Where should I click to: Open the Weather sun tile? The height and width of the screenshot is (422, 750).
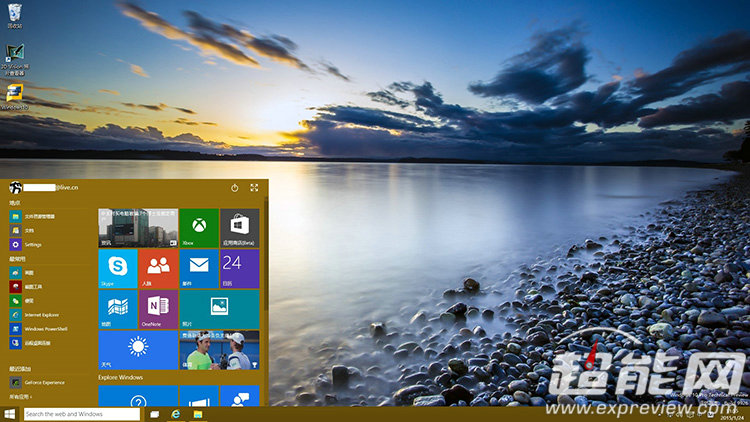click(137, 350)
